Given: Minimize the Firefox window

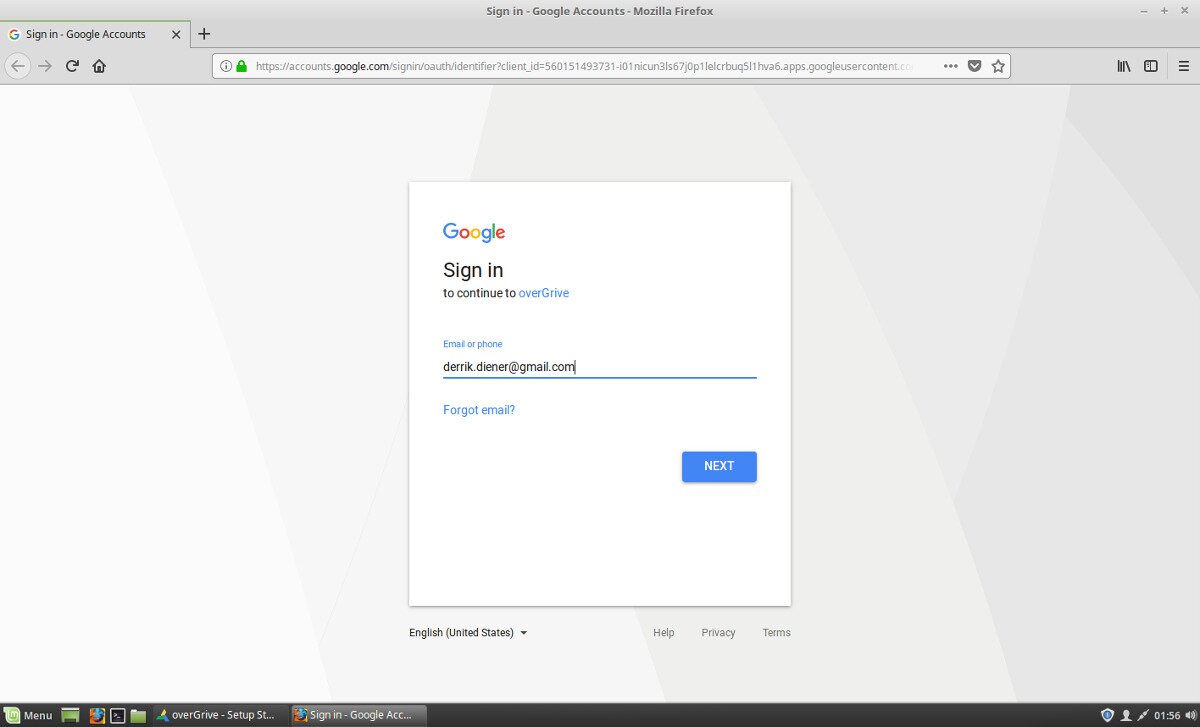Looking at the screenshot, I should tap(1144, 10).
